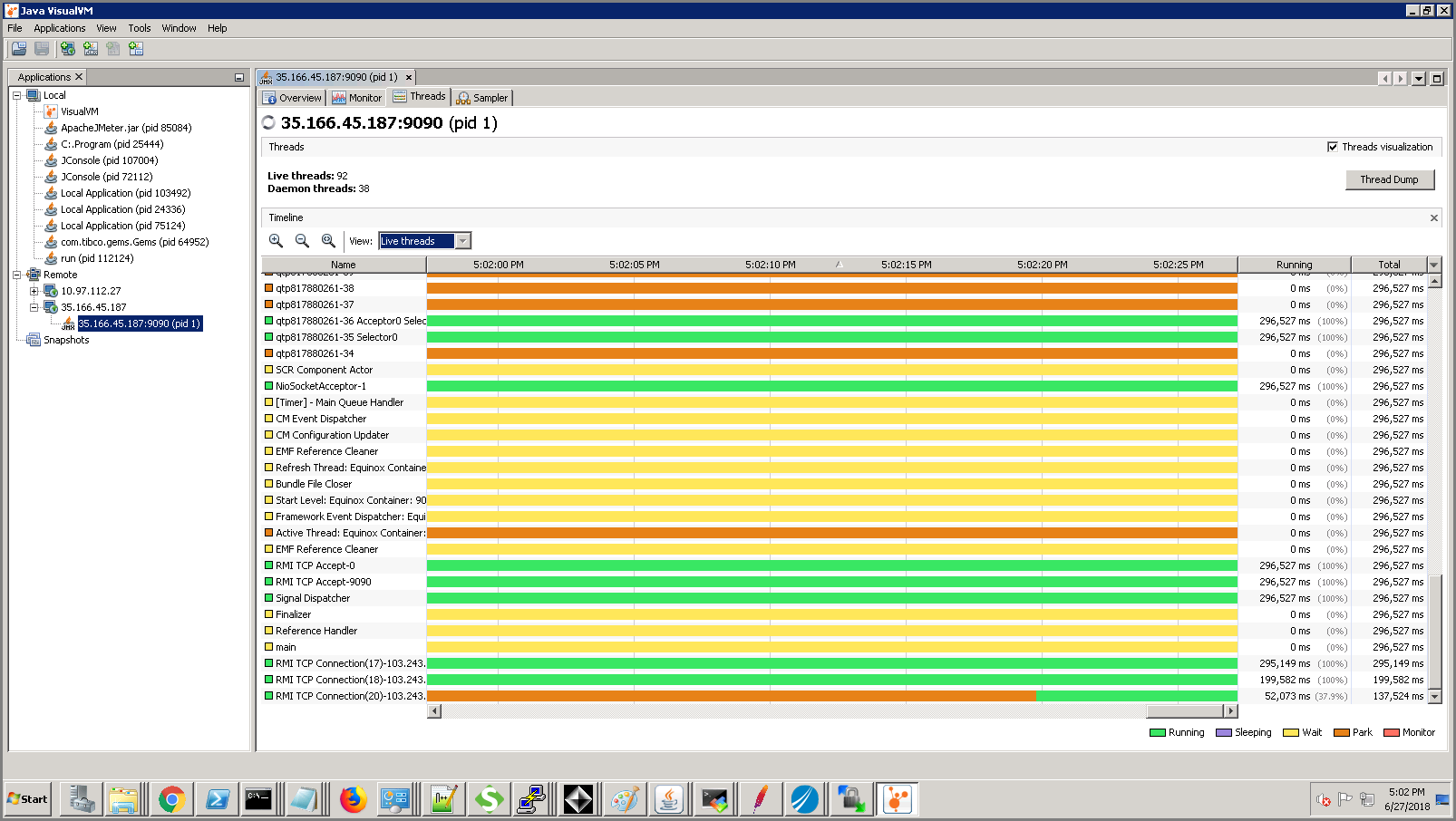The height and width of the screenshot is (821, 1456).
Task: Select Local Application (pid 24336)
Action: coord(122,209)
